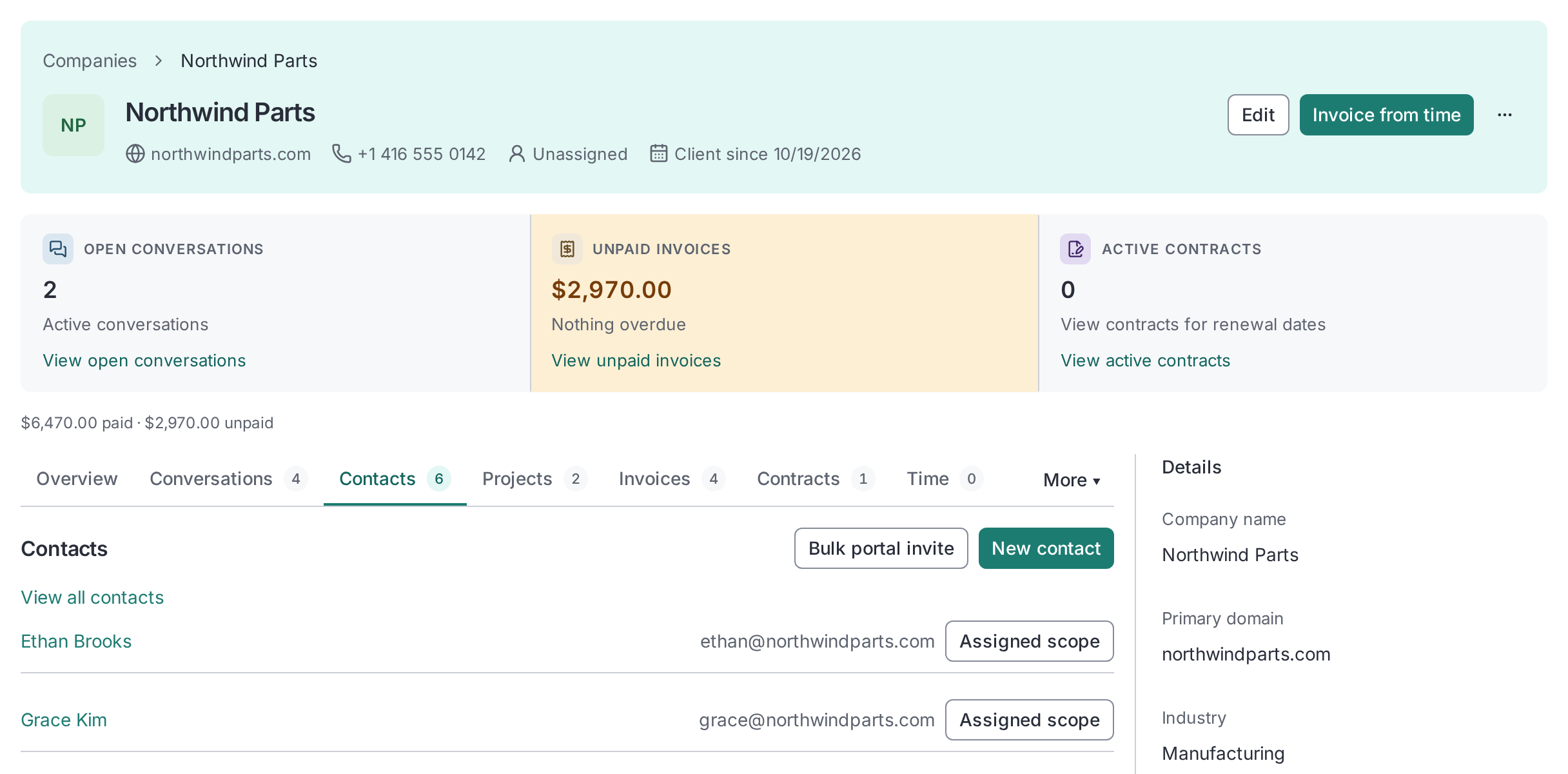Switch to the Overview tab
The height and width of the screenshot is (774, 1568).
coord(77,479)
